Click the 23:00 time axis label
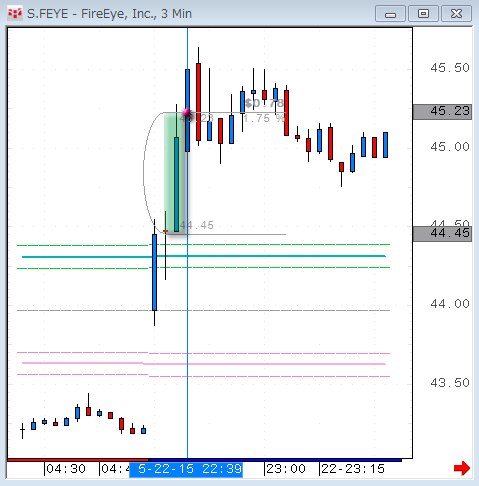 [286, 469]
